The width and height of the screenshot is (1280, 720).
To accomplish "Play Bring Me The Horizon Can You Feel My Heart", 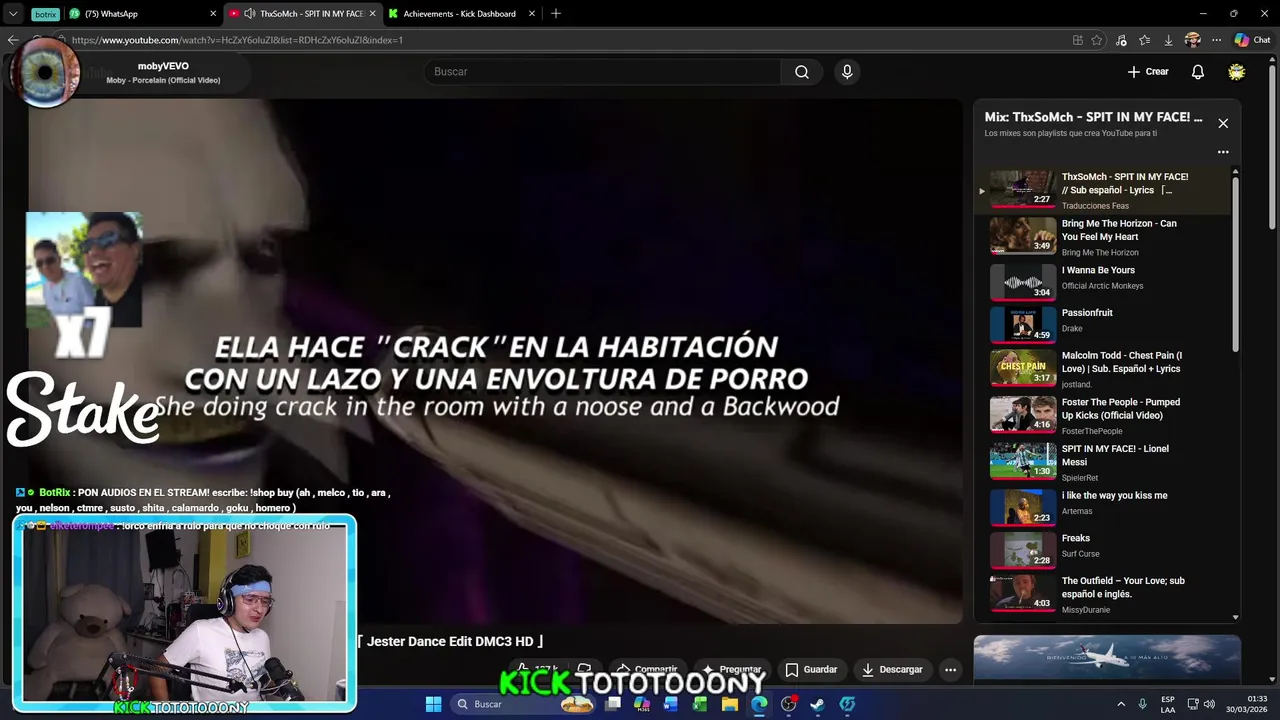I will [1100, 237].
